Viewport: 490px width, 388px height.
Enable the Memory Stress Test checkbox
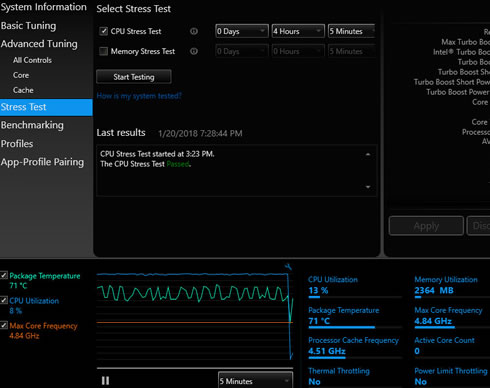tap(103, 51)
